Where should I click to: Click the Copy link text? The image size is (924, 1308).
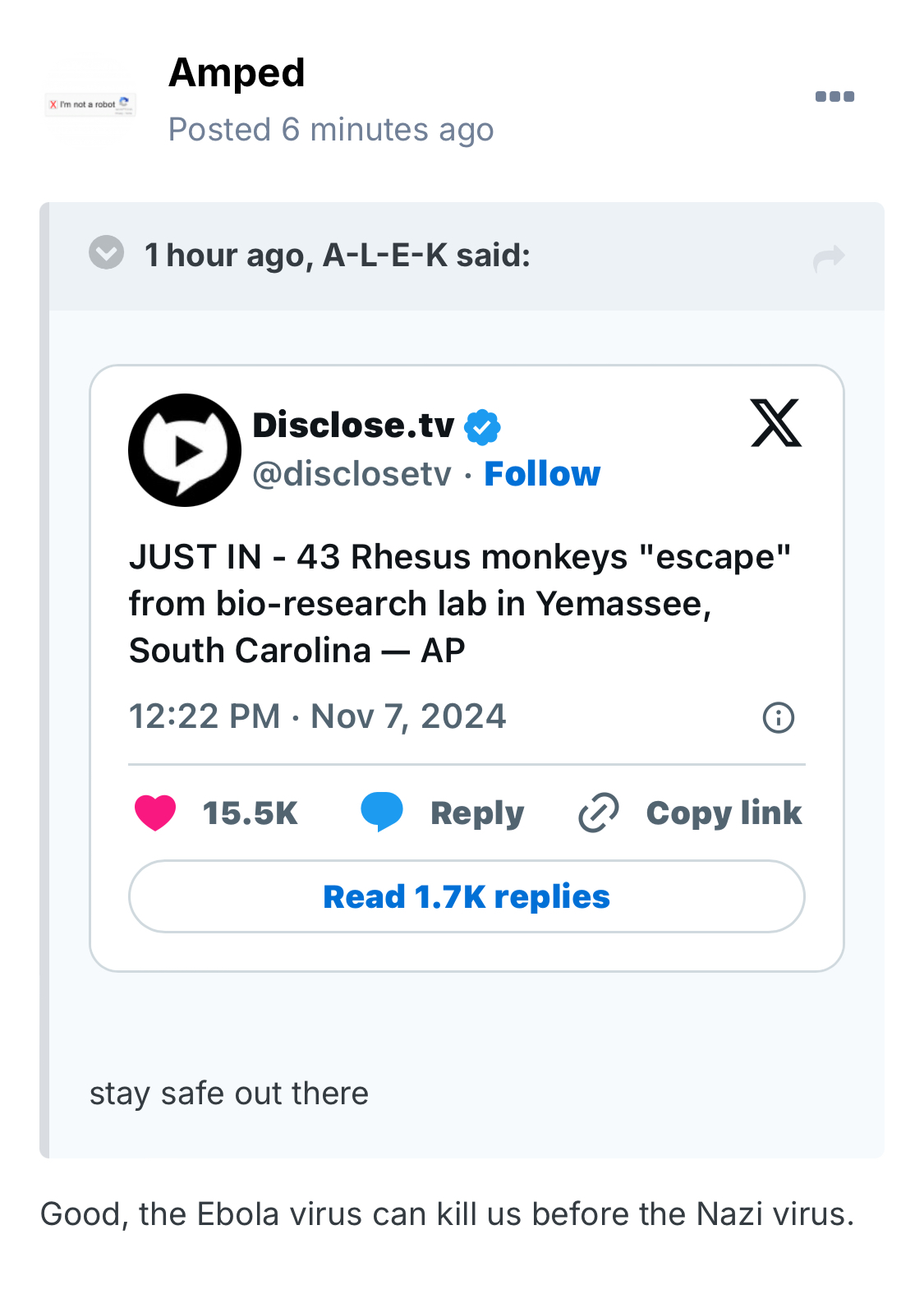[x=724, y=813]
